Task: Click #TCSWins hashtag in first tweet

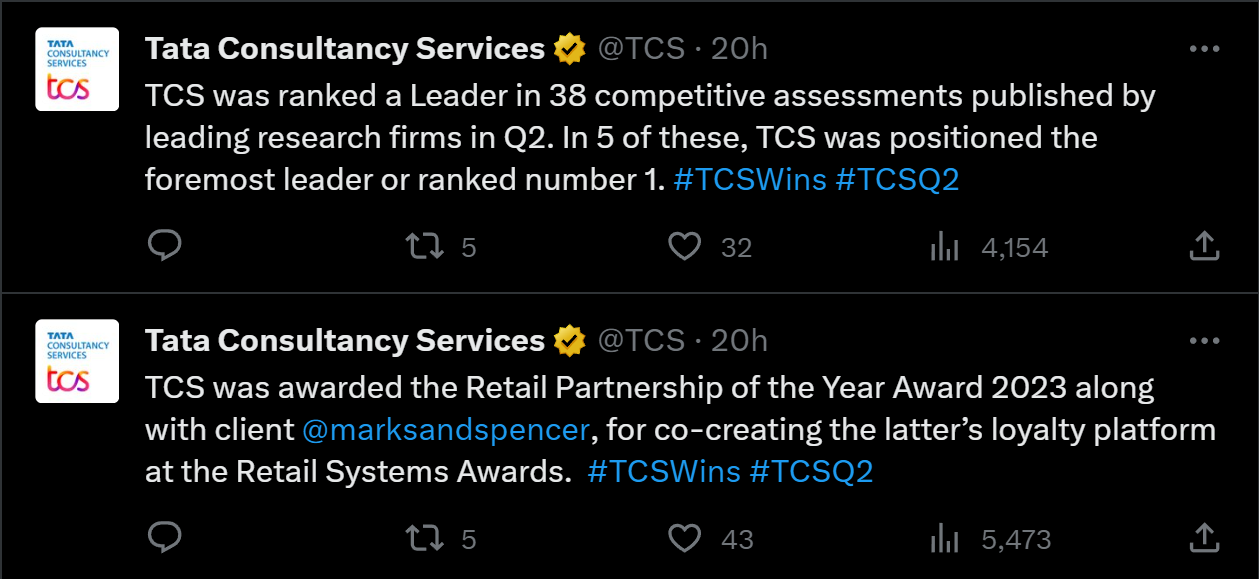Action: (x=750, y=179)
